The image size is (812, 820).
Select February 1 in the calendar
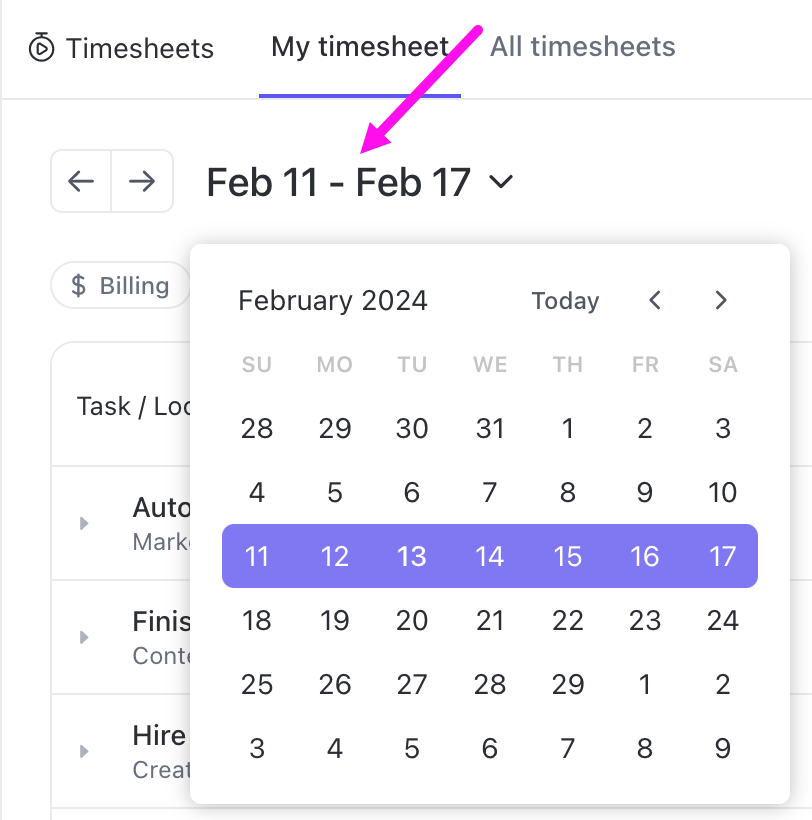pyautogui.click(x=568, y=429)
